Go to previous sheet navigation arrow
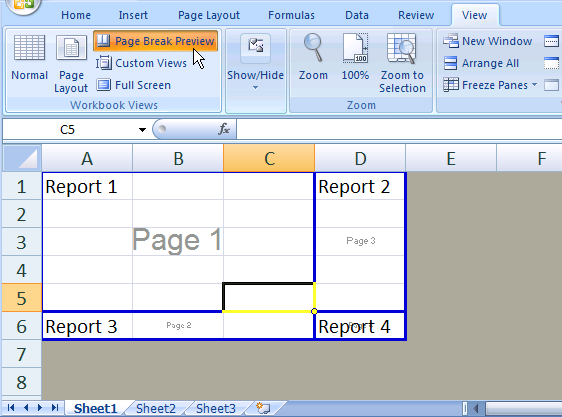Viewport: 562px width, 417px height. click(x=26, y=408)
